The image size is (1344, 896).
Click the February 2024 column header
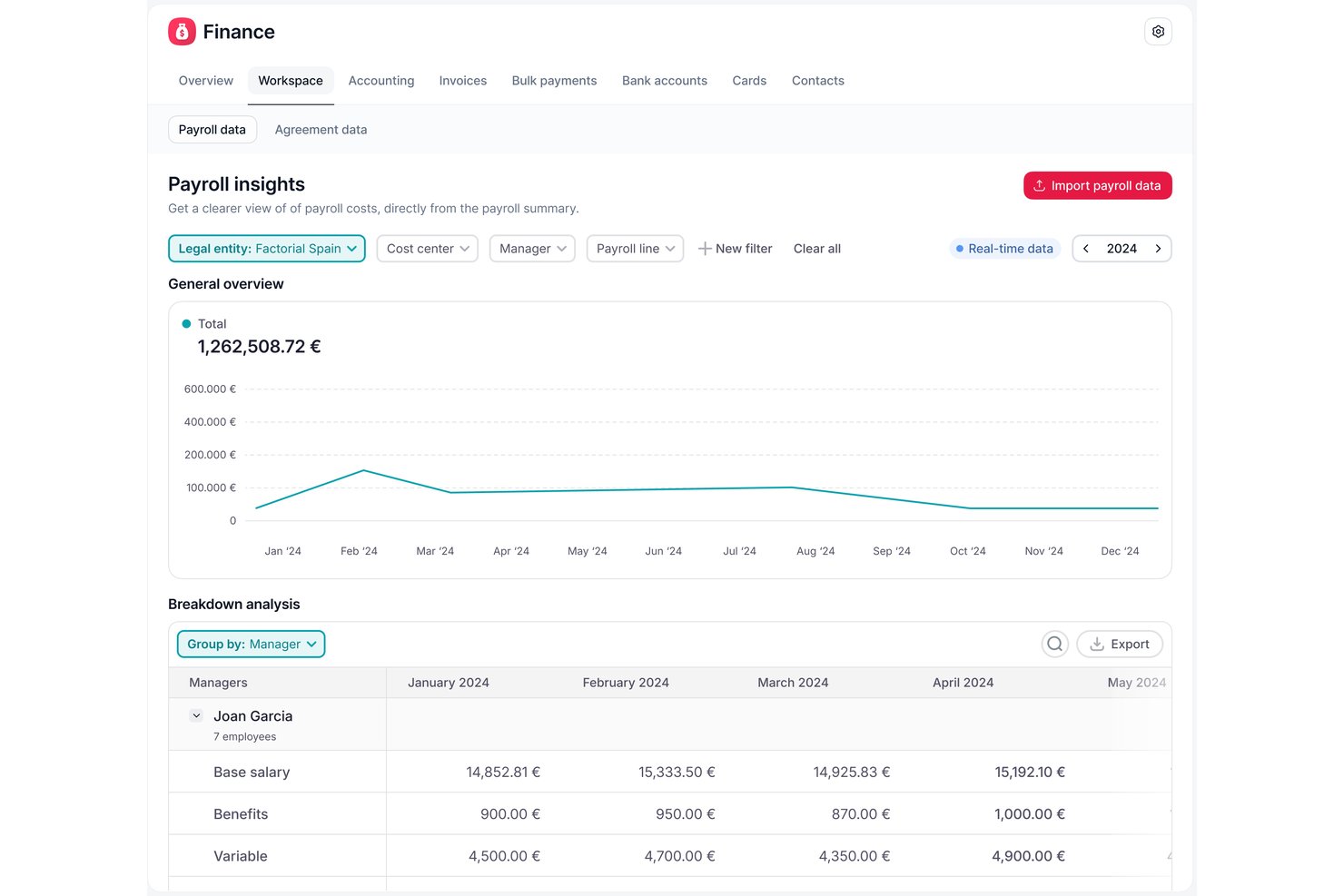pos(626,683)
